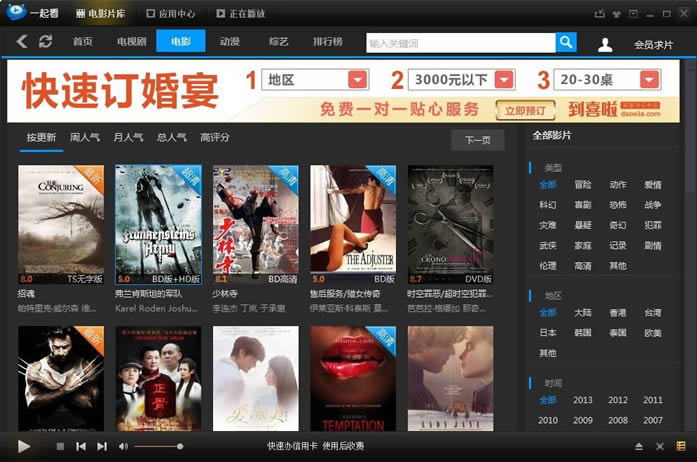
Task: Sort by 高评分 tab
Action: point(215,137)
